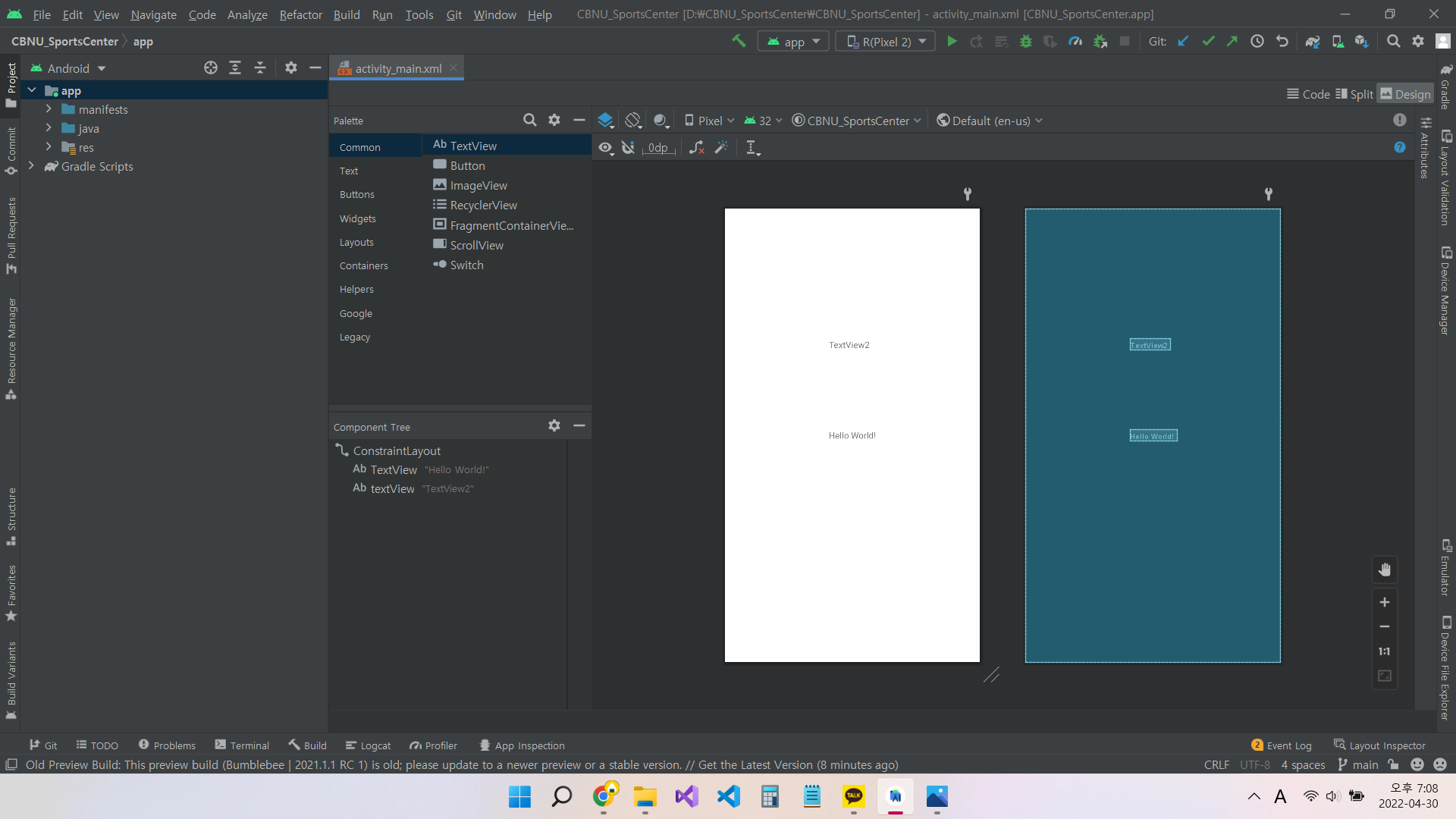1456x819 pixels.
Task: Click the Build hammer icon
Action: (738, 42)
